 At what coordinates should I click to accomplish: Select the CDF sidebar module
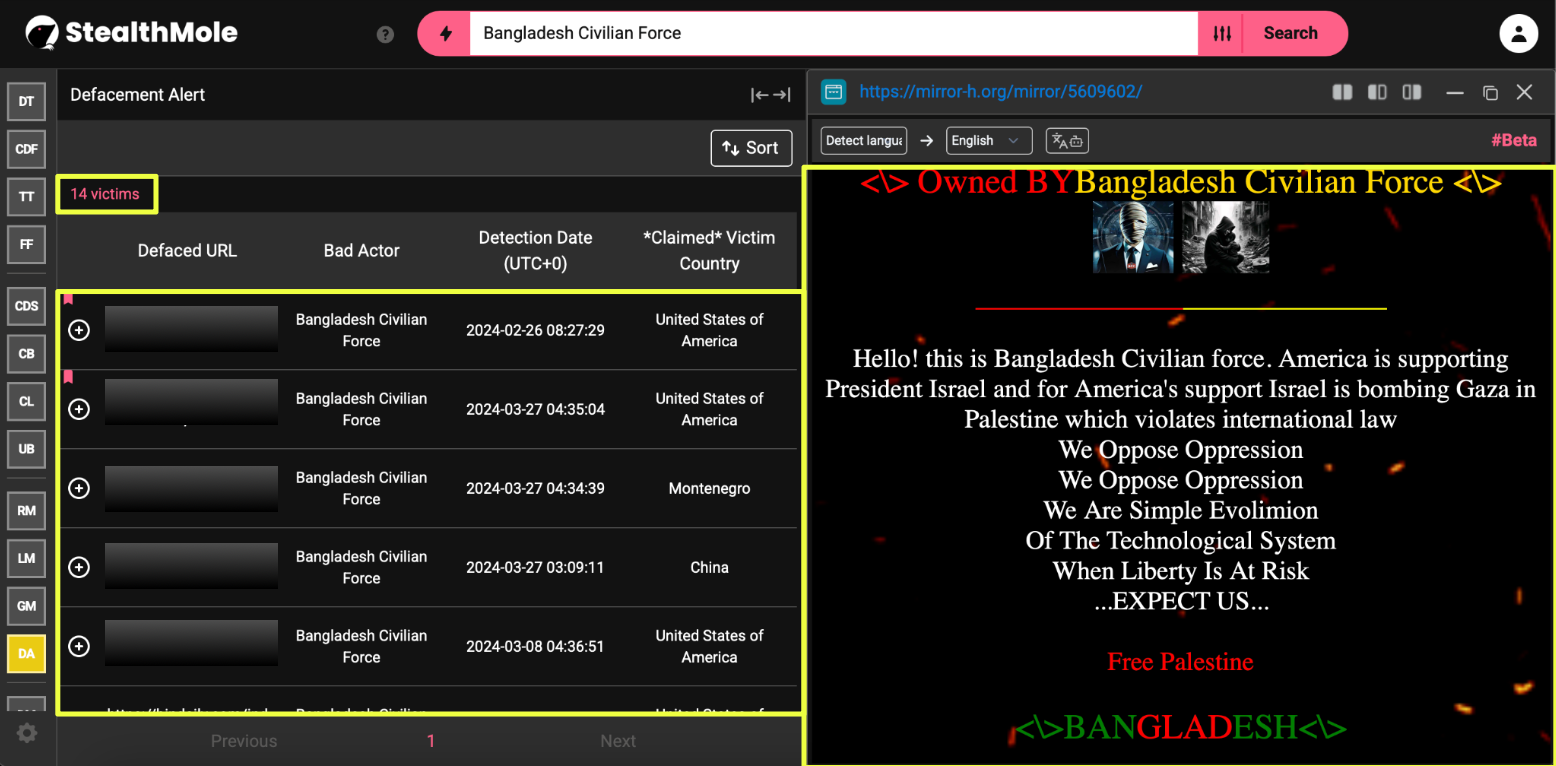[x=26, y=149]
